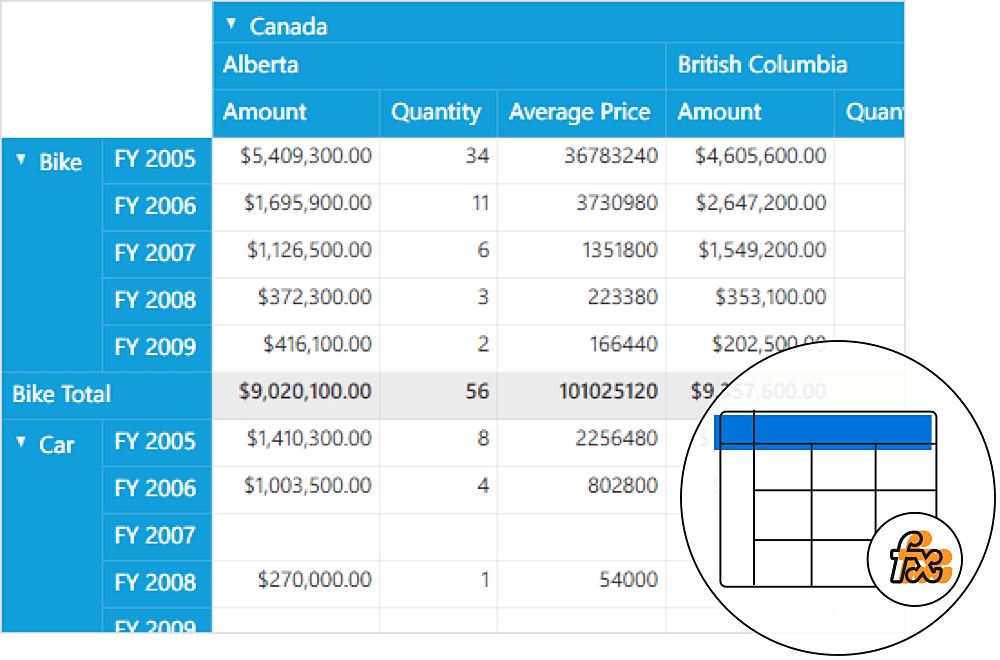Select the Car FY 2006 row header
The image size is (1000, 660).
click(156, 488)
